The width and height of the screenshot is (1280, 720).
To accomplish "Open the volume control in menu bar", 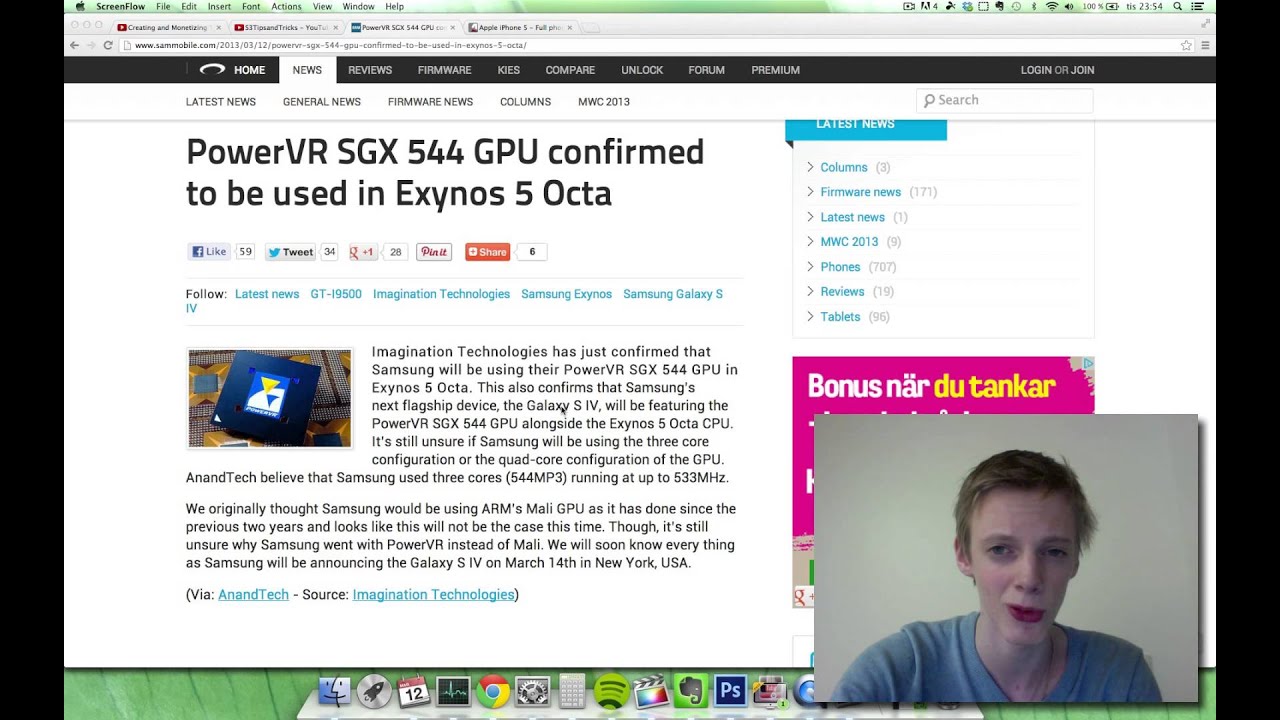I will coord(1069,6).
